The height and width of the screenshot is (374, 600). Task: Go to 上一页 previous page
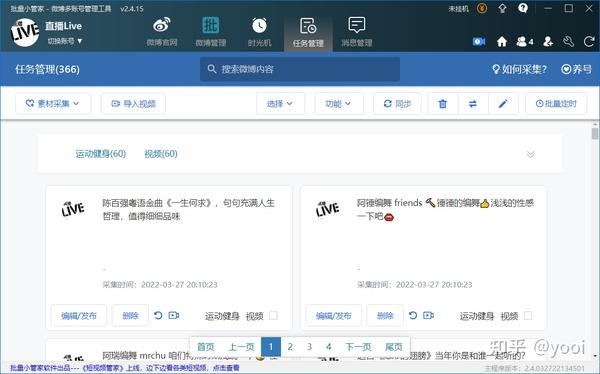point(241,347)
